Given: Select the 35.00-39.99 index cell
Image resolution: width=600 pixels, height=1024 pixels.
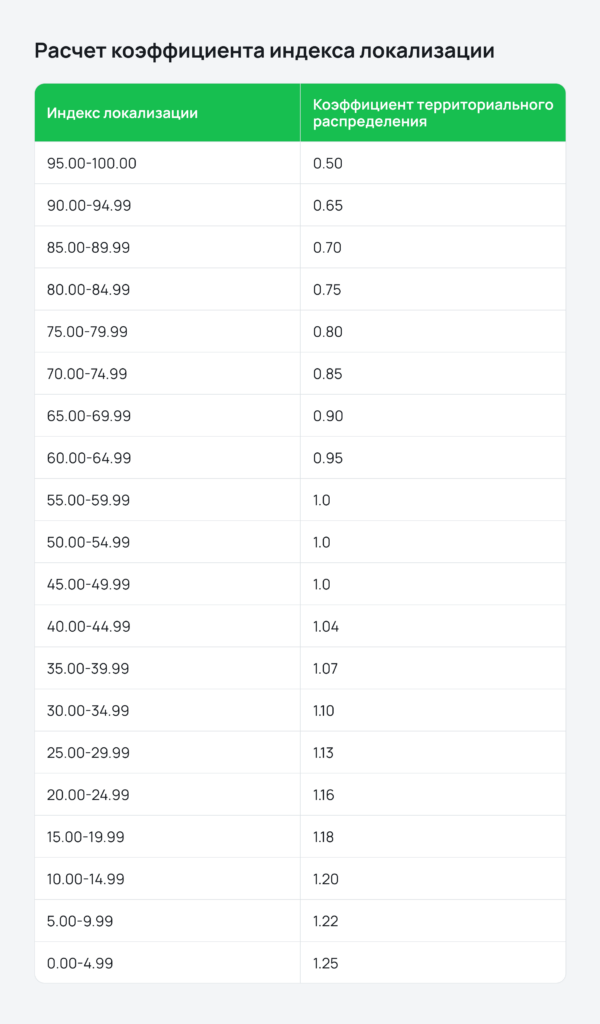Looking at the screenshot, I should [x=88, y=669].
